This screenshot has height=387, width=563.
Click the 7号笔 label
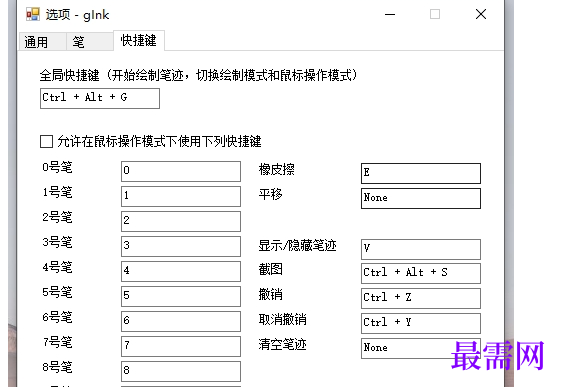tap(57, 342)
